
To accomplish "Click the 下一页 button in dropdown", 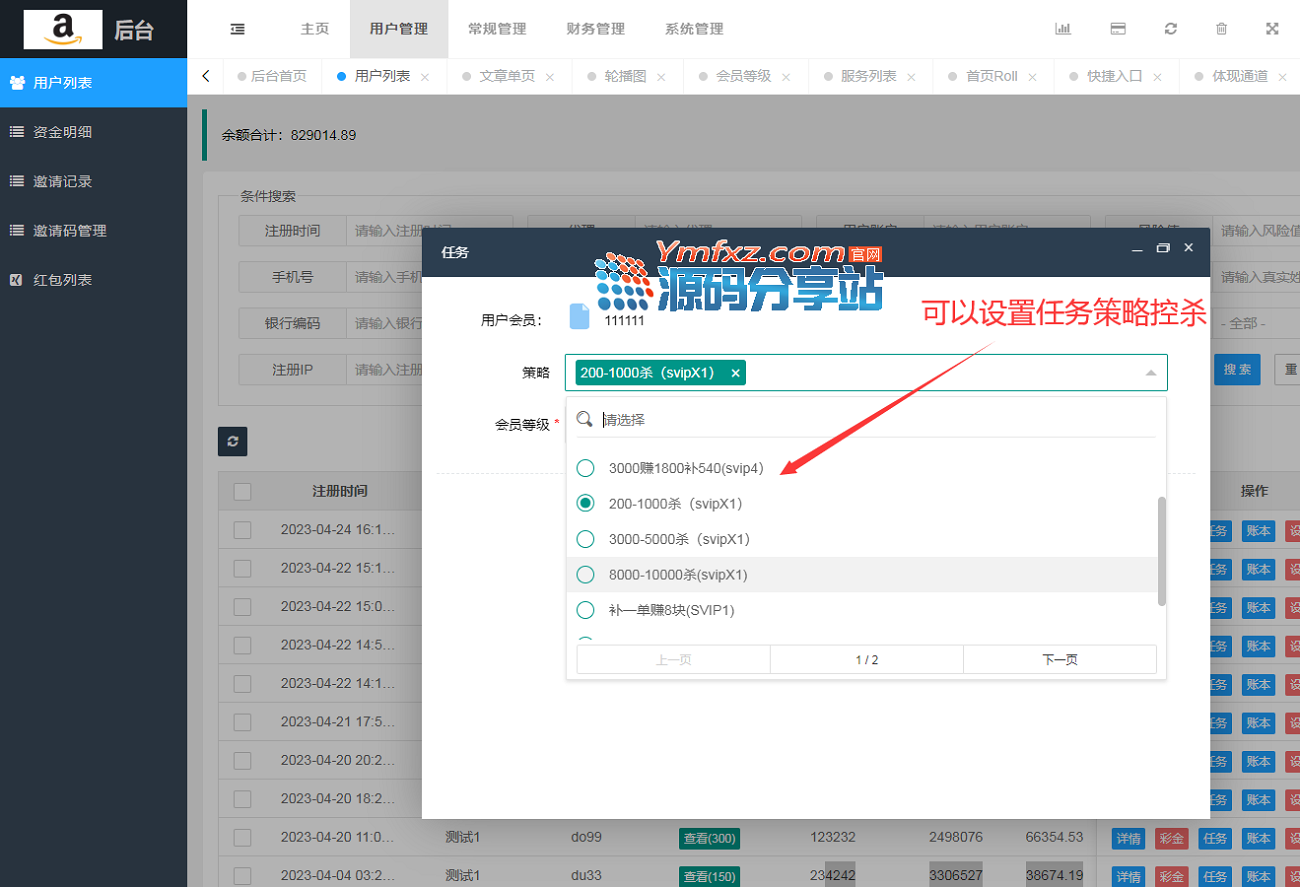I will point(1059,660).
